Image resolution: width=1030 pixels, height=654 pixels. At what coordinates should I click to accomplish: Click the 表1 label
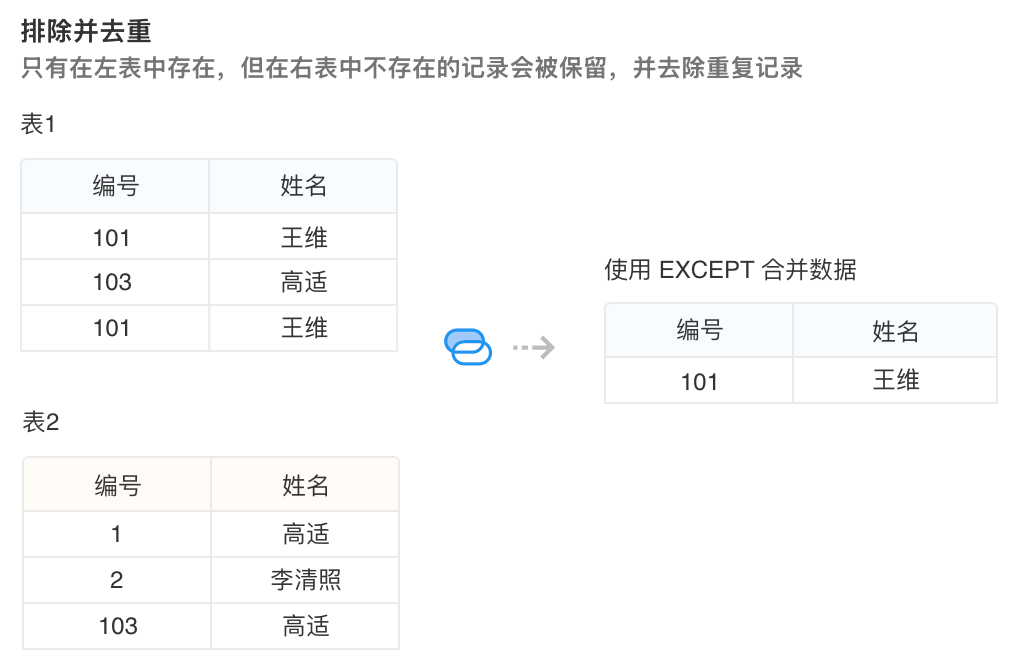pos(39,125)
